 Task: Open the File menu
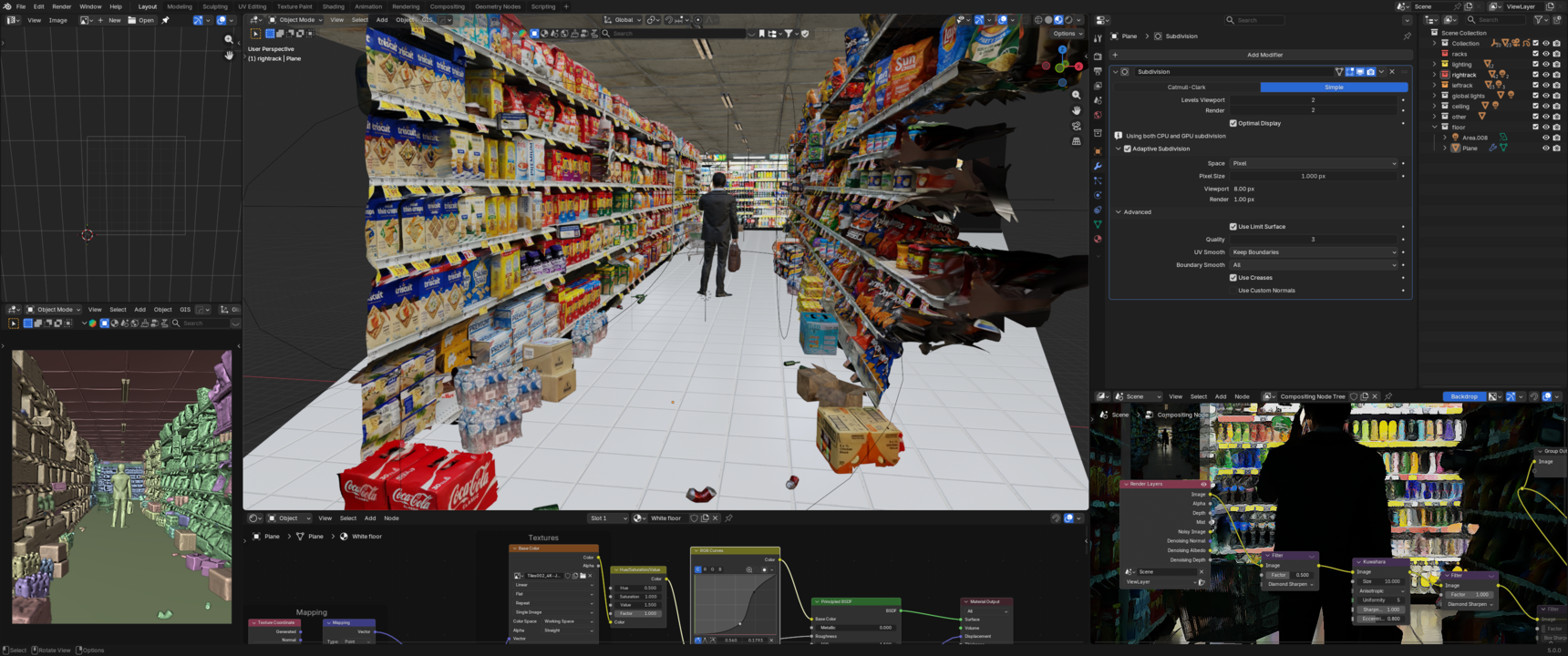(x=21, y=6)
